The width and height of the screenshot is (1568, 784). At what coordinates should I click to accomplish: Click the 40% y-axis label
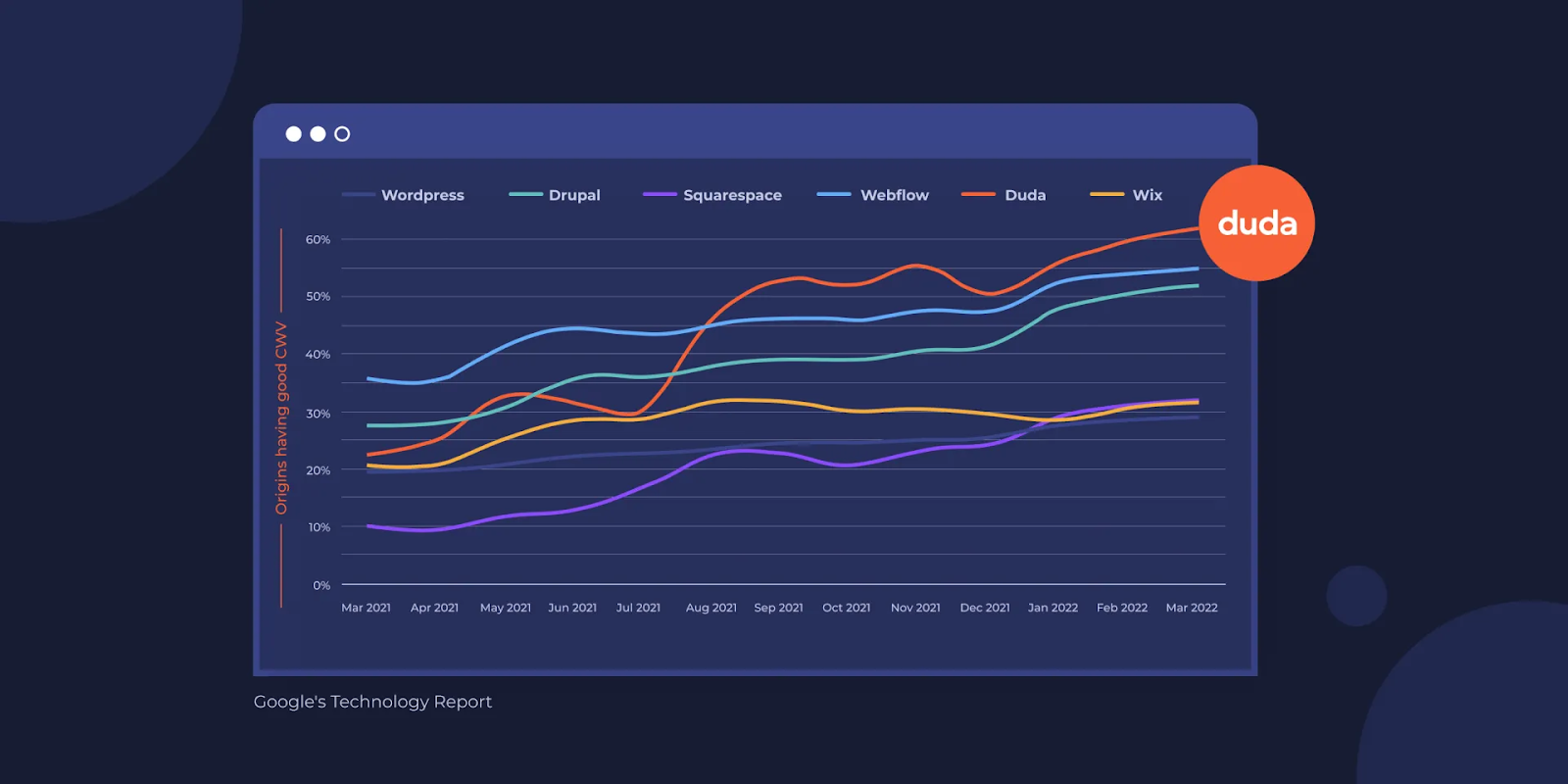318,354
